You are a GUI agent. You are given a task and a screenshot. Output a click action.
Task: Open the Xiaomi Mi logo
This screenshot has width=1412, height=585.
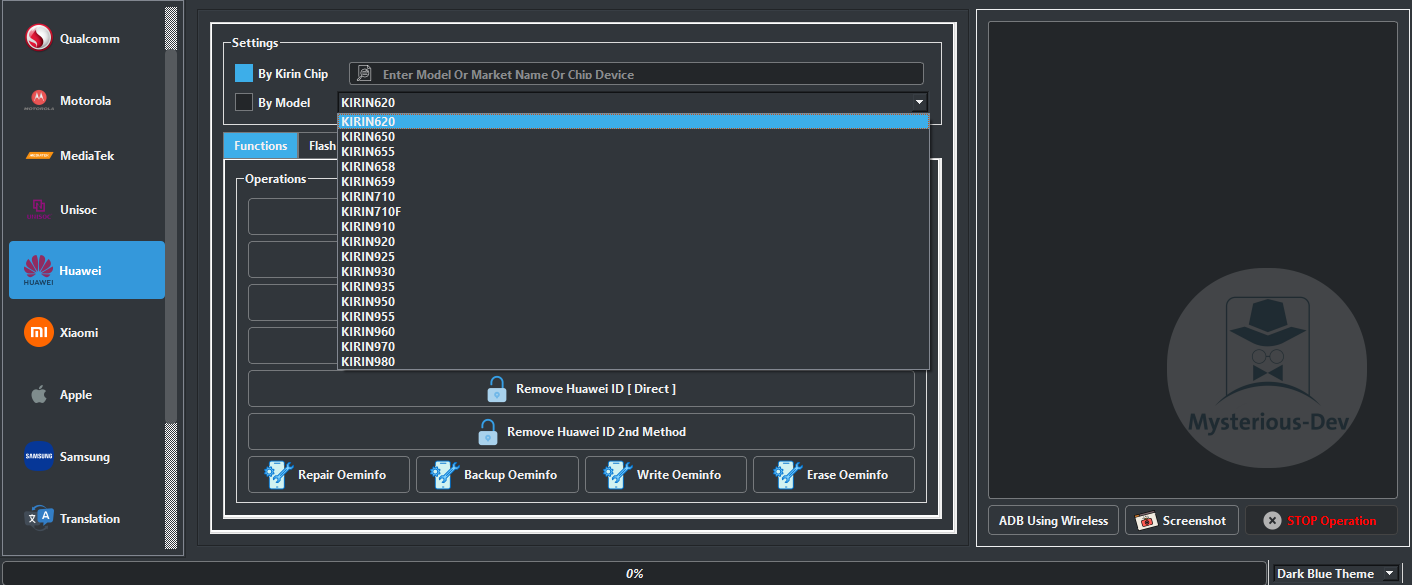tap(39, 333)
